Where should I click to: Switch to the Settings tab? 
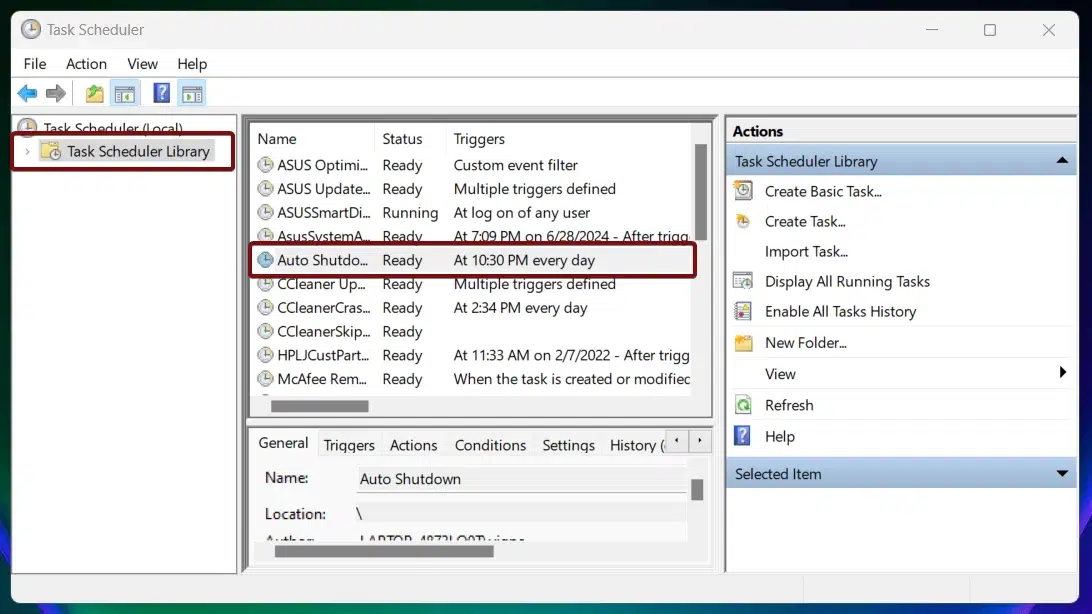(568, 445)
